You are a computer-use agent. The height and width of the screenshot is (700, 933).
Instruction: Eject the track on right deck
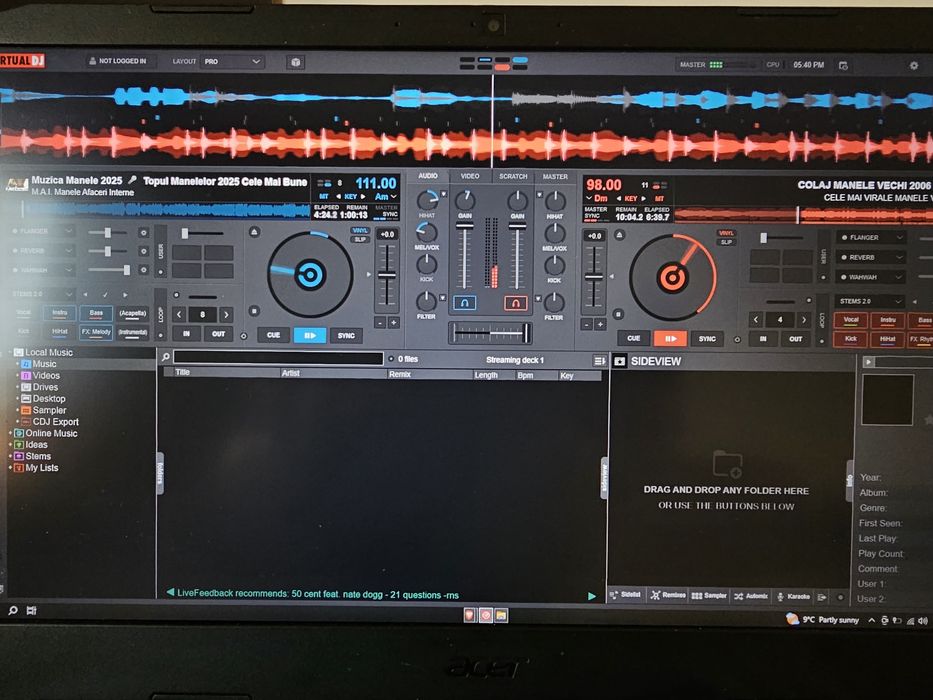[x=619, y=235]
